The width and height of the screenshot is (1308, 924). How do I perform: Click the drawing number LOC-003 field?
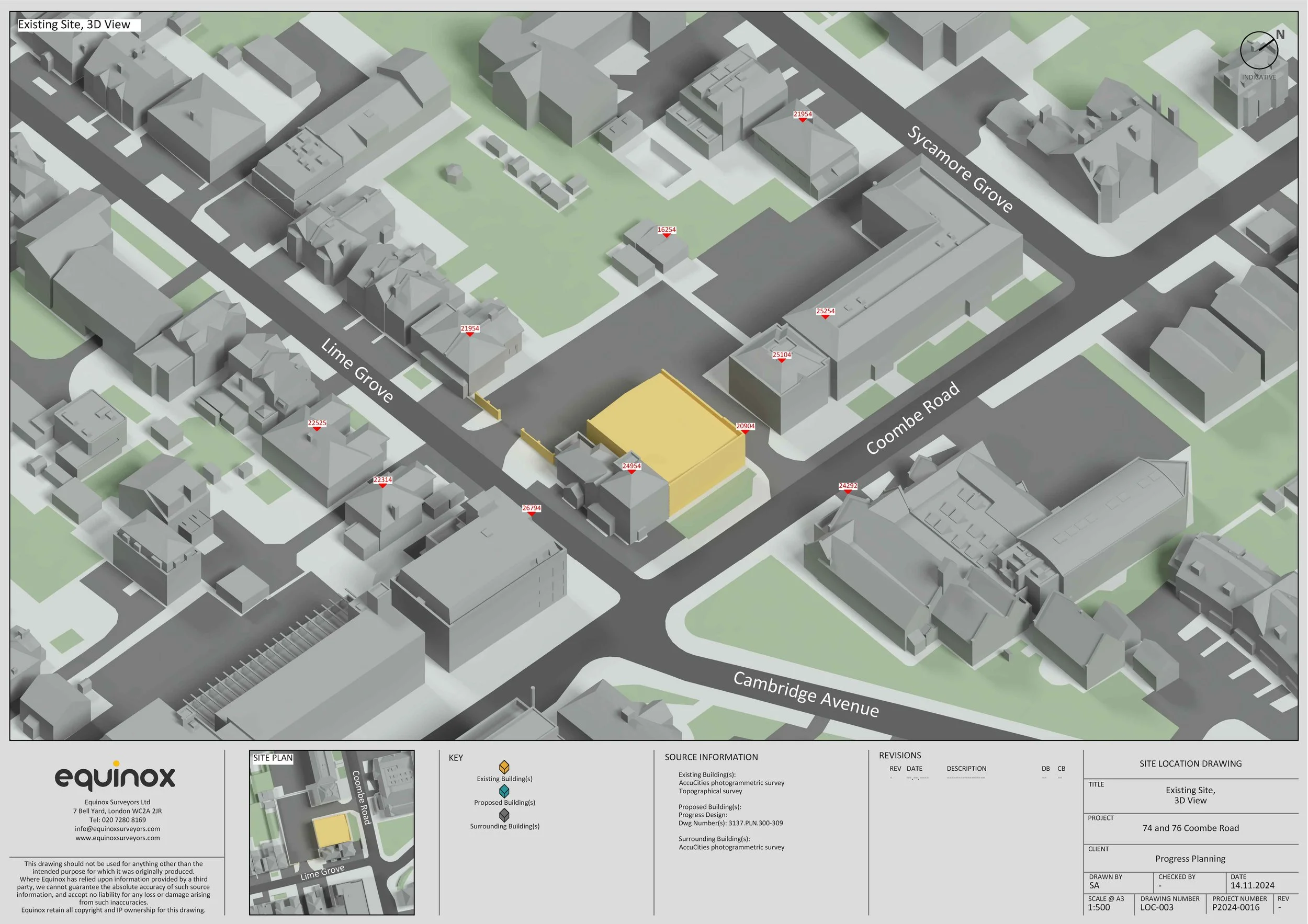coord(1156,907)
